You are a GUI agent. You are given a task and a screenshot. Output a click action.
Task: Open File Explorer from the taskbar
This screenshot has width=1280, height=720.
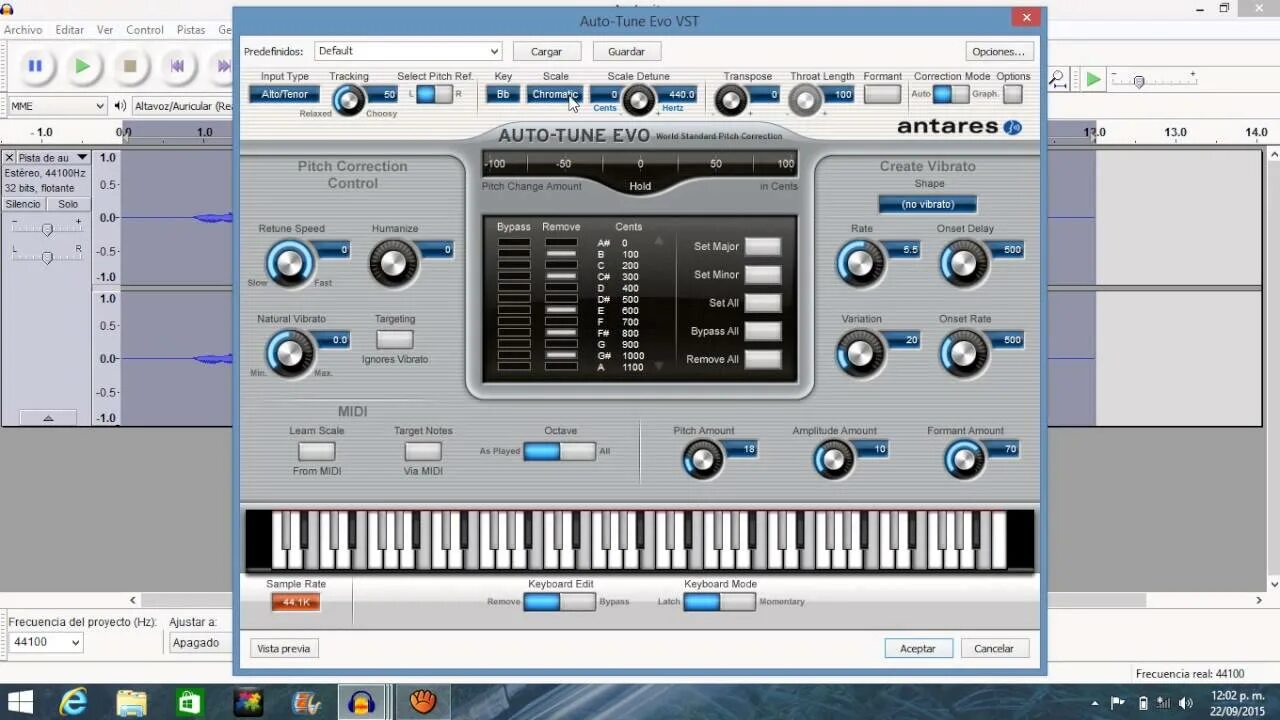pos(131,702)
